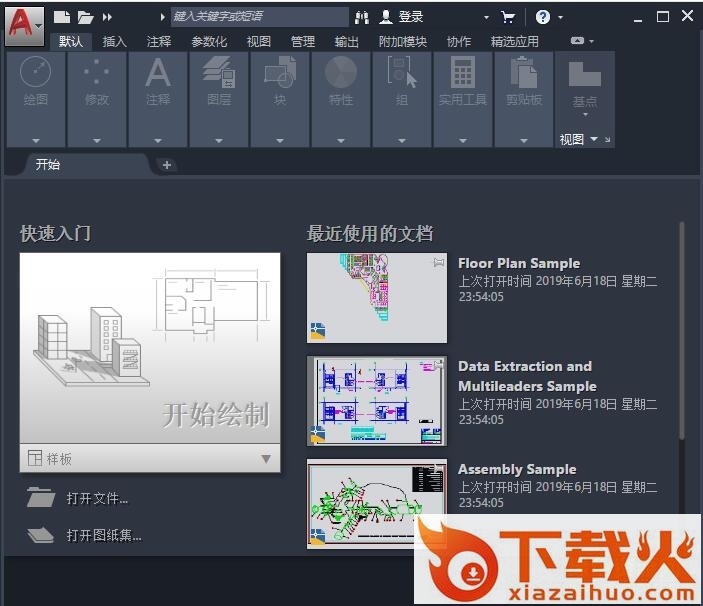Click the Help question mark icon
This screenshot has height=606, width=703.
(x=542, y=17)
